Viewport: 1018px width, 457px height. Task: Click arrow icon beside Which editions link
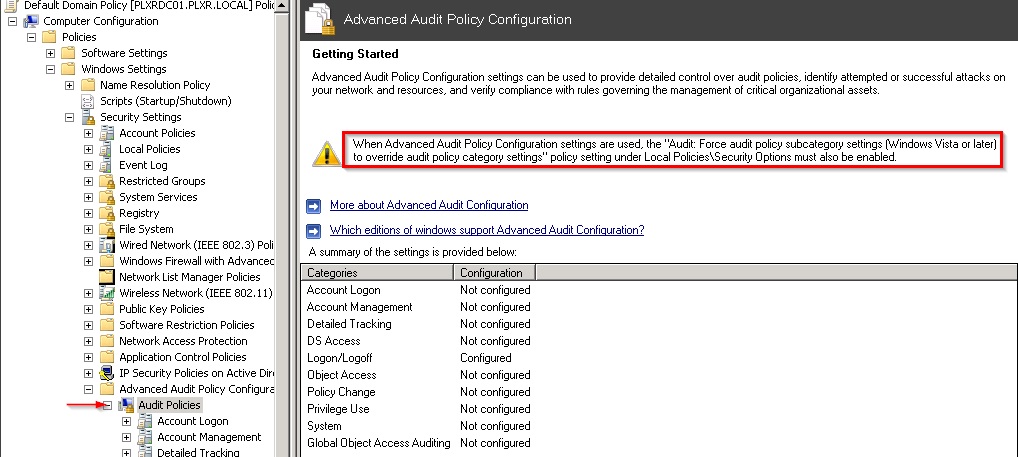314,231
